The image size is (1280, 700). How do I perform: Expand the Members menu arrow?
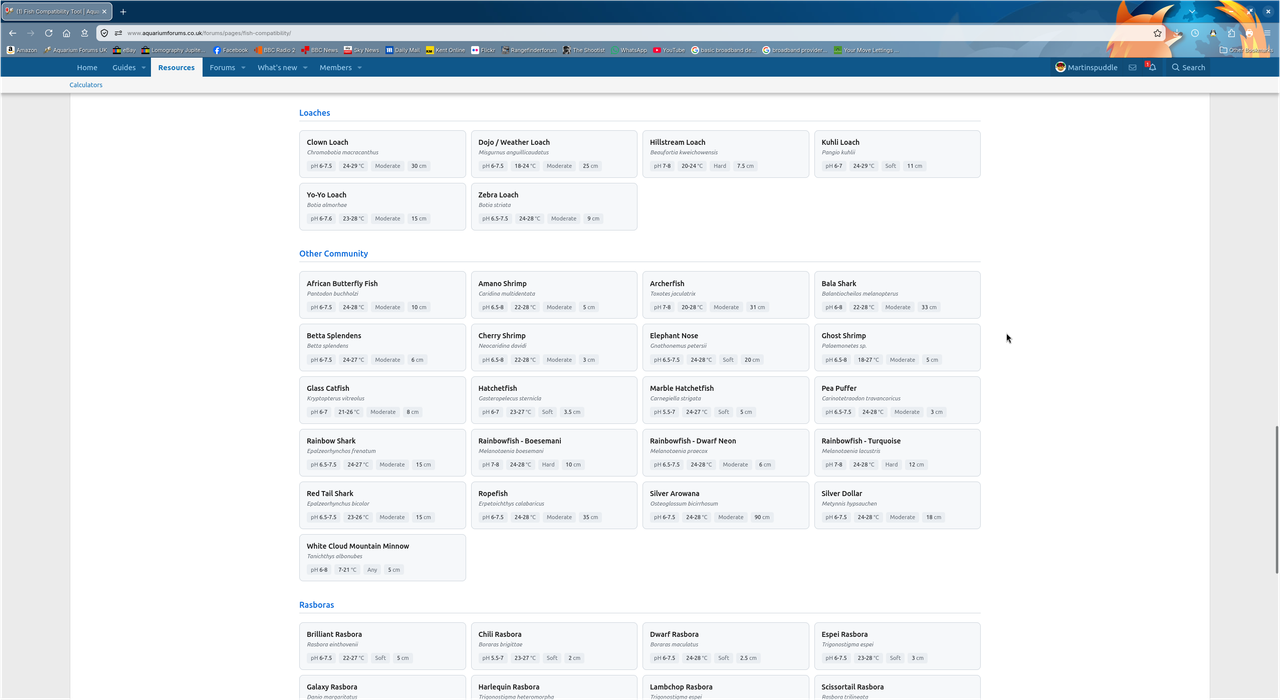(359, 68)
